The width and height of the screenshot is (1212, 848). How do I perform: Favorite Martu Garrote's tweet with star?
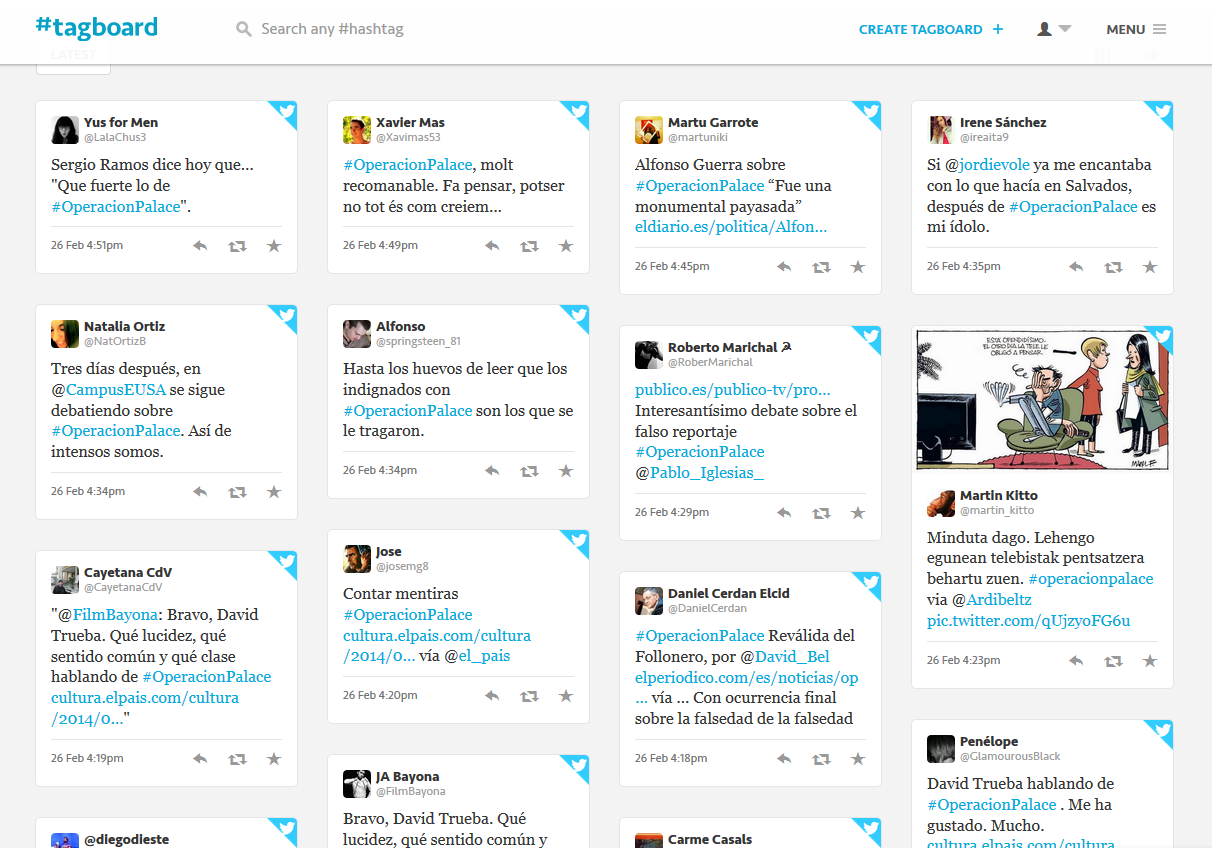click(x=857, y=267)
